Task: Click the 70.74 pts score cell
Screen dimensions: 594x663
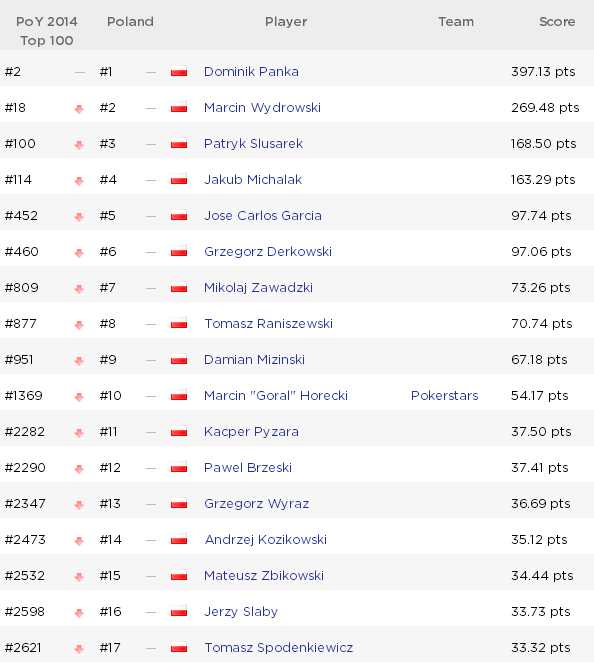Action: (x=542, y=323)
